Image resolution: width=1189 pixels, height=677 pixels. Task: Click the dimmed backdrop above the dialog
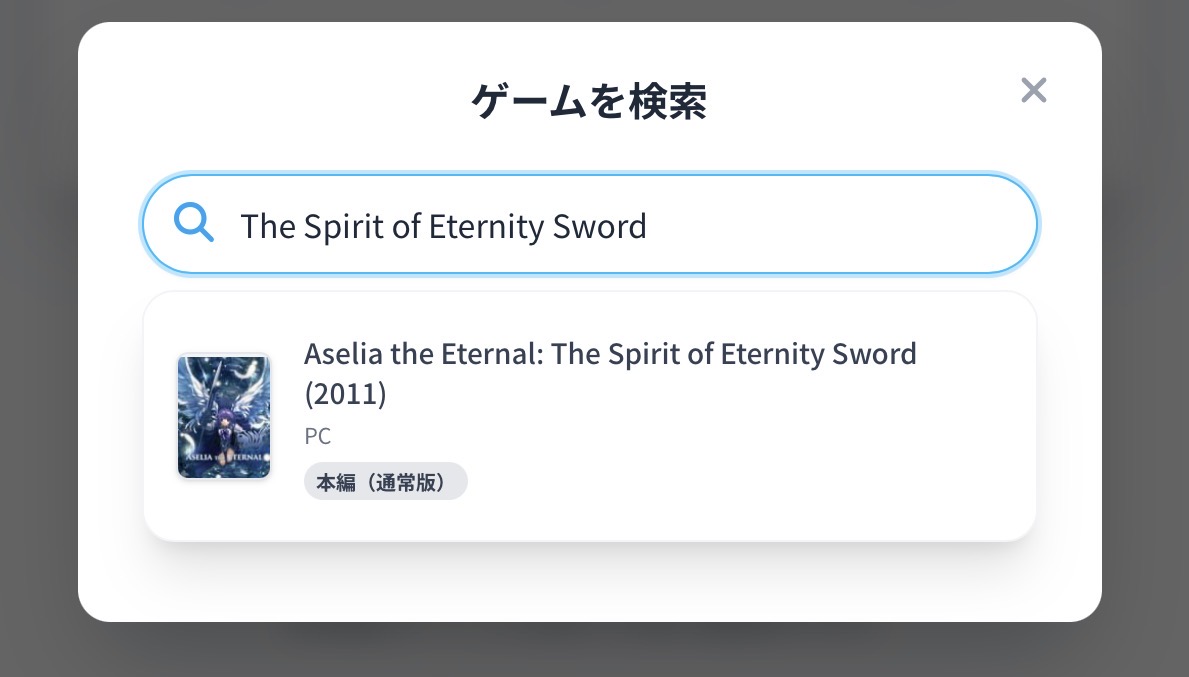pos(590,10)
